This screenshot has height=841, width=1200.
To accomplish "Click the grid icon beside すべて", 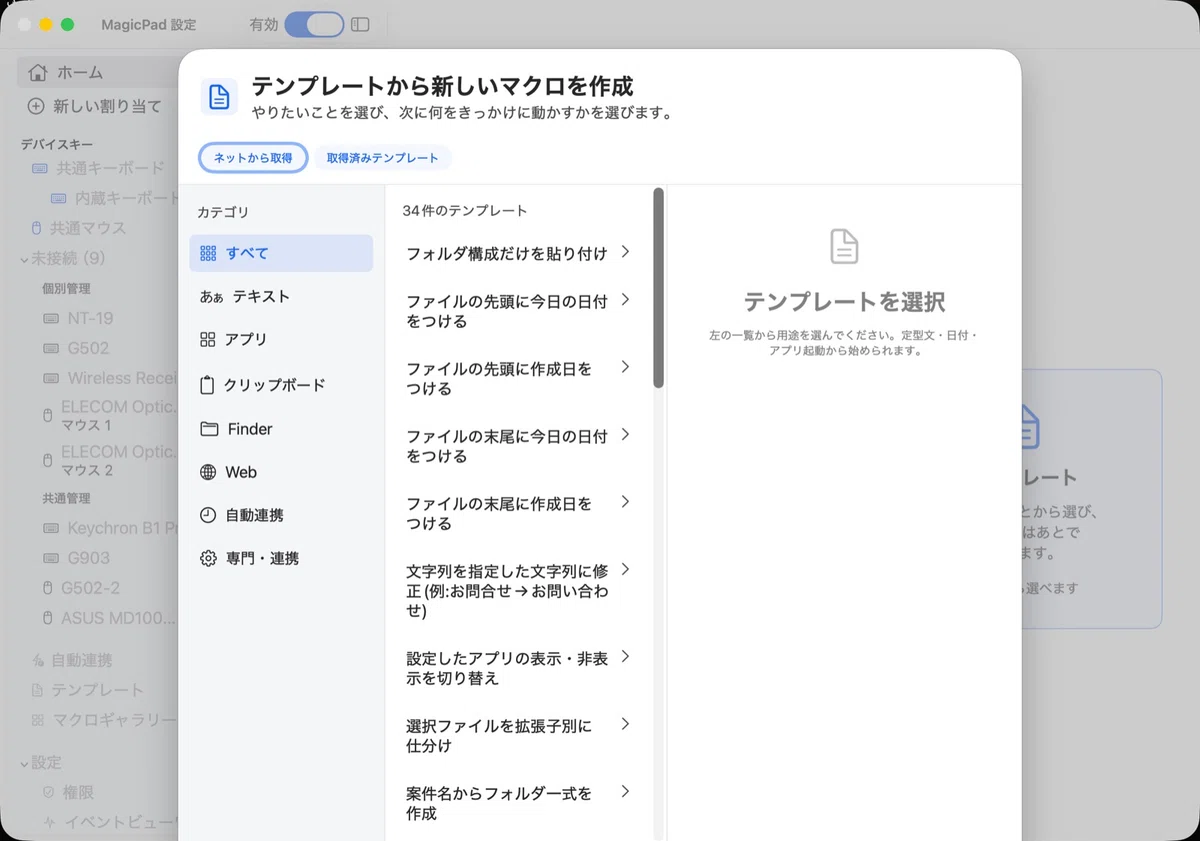I will pyautogui.click(x=208, y=253).
